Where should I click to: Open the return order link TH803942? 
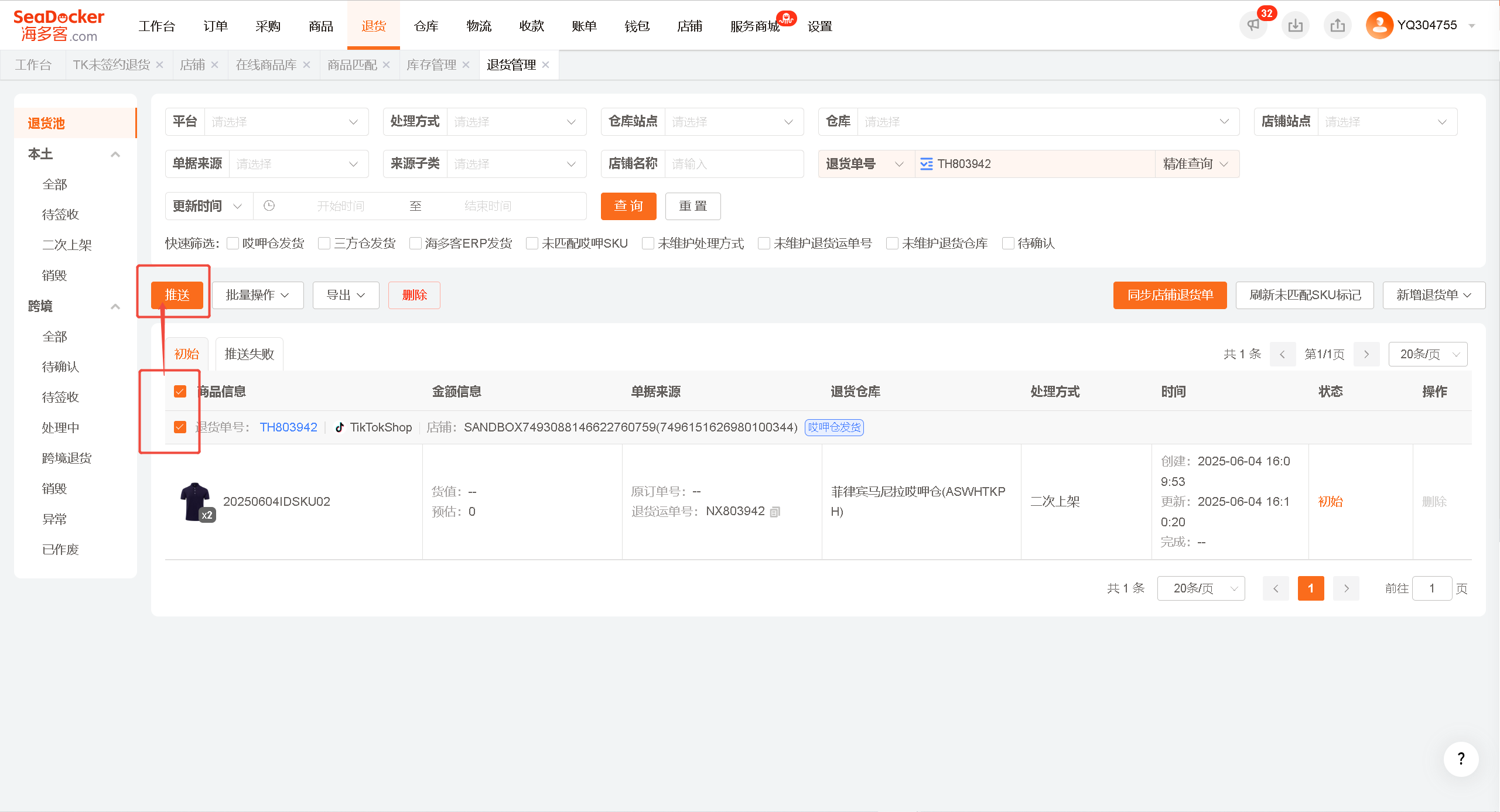click(x=288, y=427)
